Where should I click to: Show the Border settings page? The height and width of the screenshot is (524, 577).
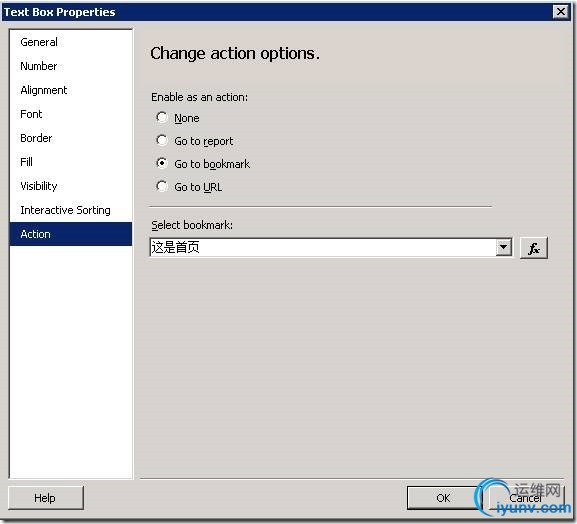click(71, 138)
